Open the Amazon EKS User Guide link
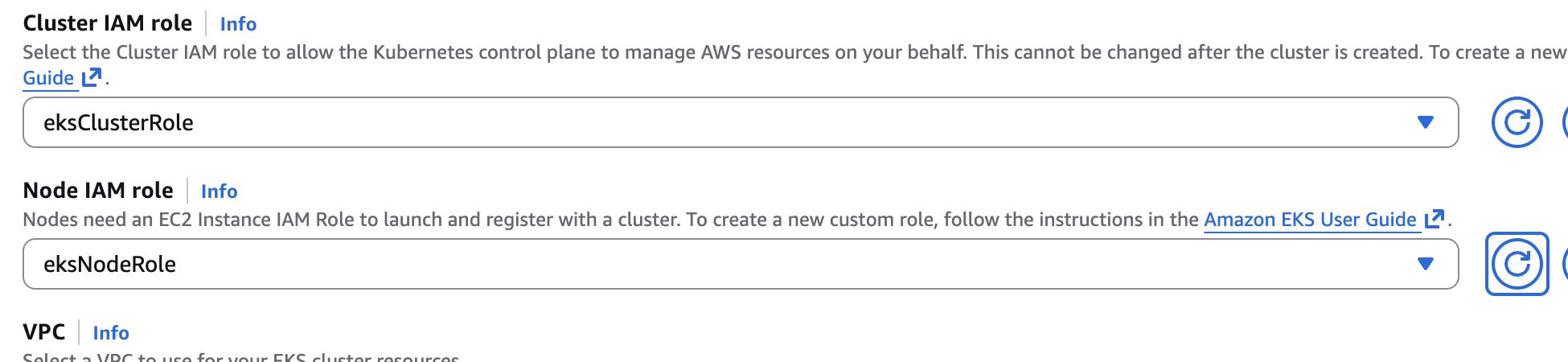1568x362 pixels. coord(1309,220)
